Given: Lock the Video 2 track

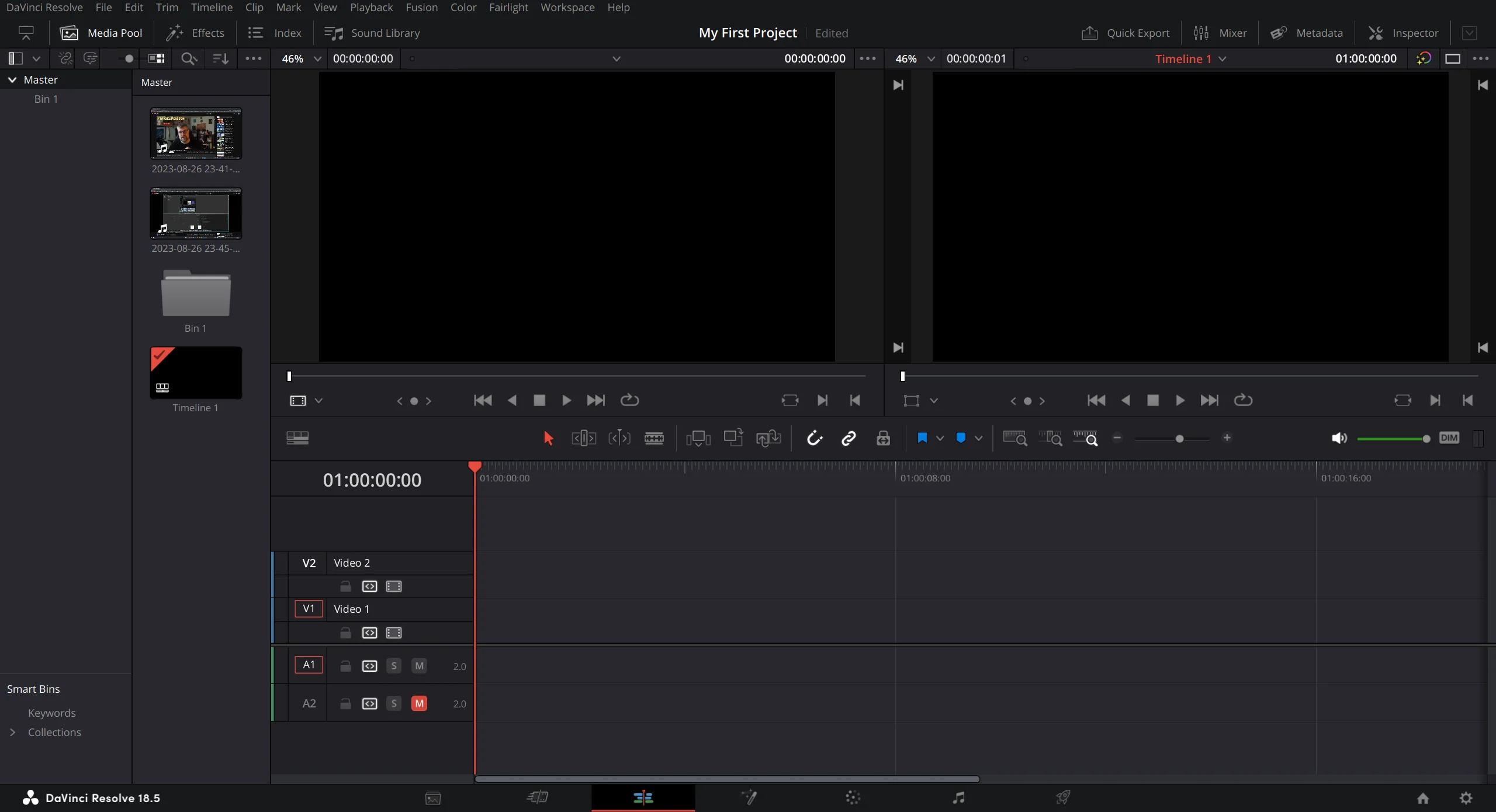Looking at the screenshot, I should [345, 586].
